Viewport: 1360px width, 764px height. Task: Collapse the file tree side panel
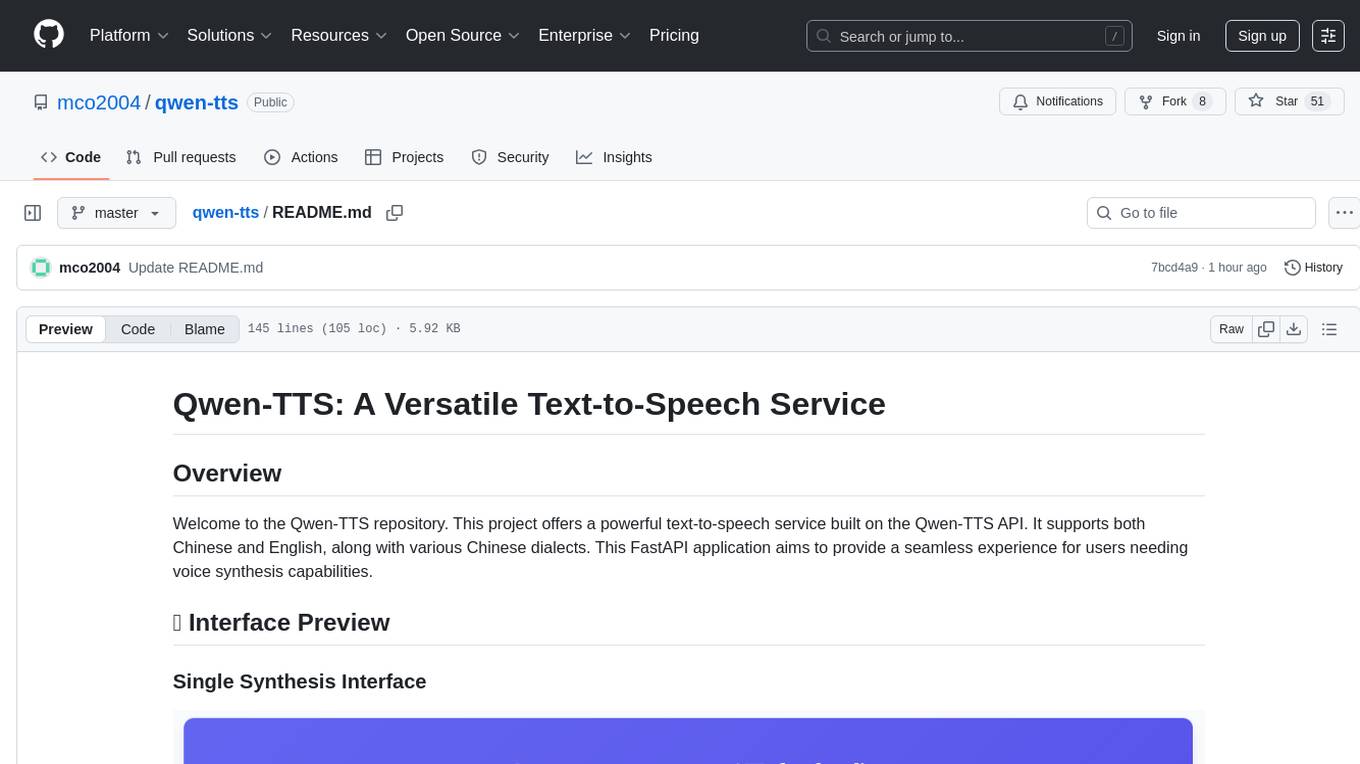[33, 213]
